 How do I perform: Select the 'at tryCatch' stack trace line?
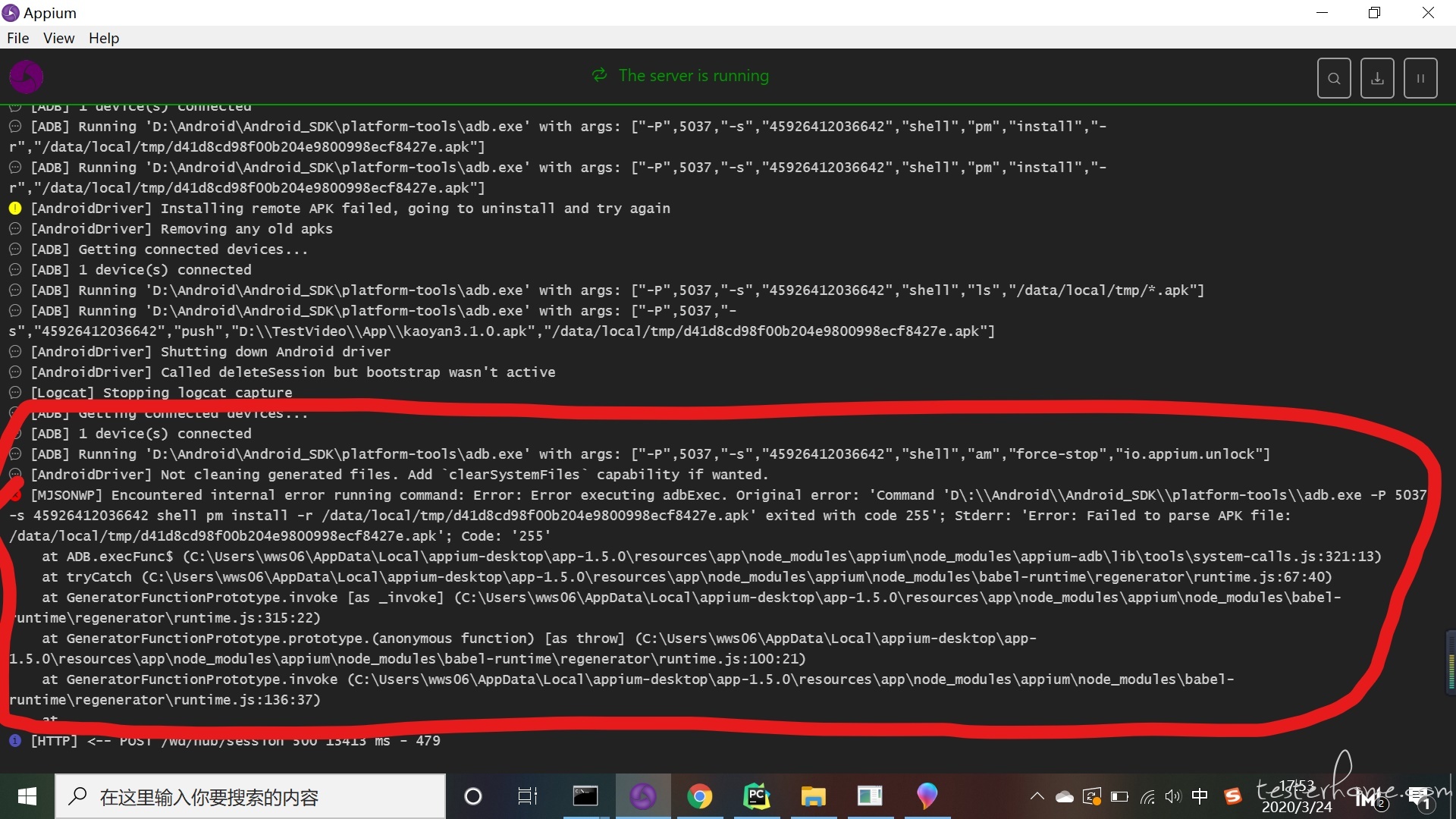click(x=687, y=576)
